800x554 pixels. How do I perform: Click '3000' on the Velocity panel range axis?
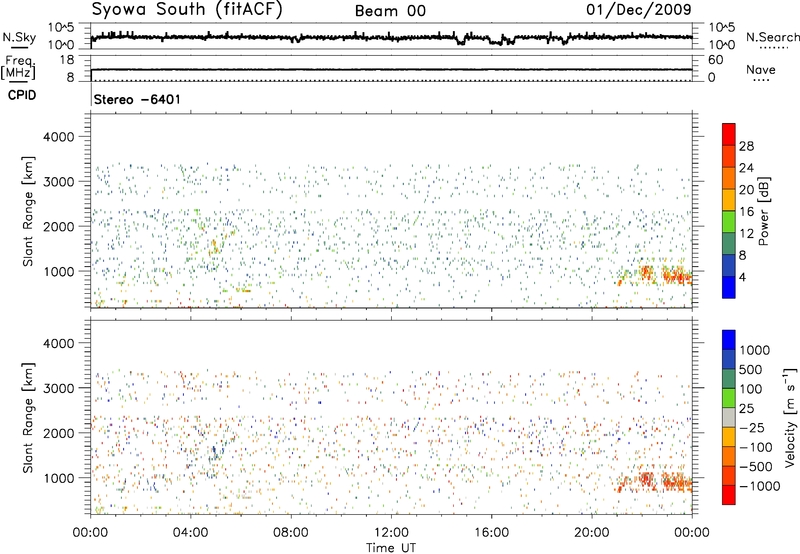pos(58,388)
